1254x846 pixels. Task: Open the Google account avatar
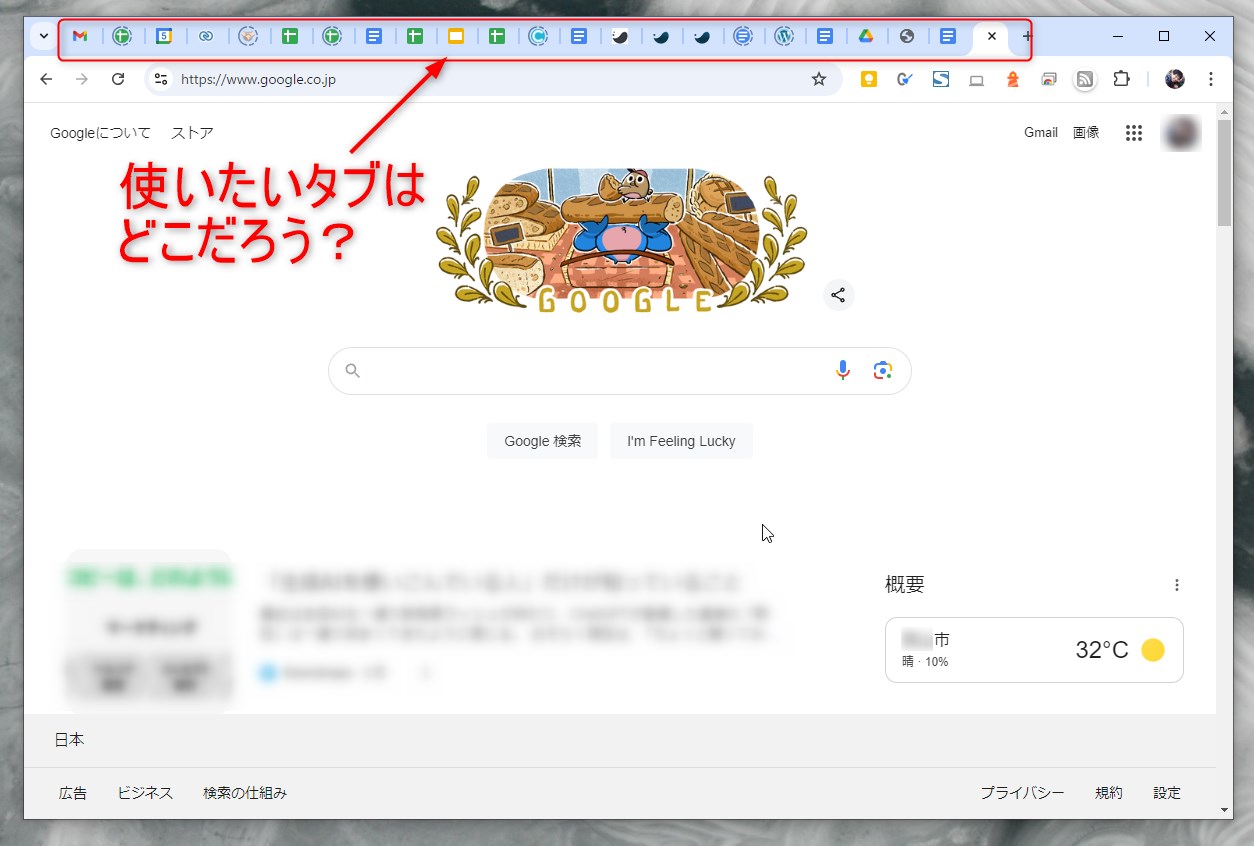[x=1181, y=133]
